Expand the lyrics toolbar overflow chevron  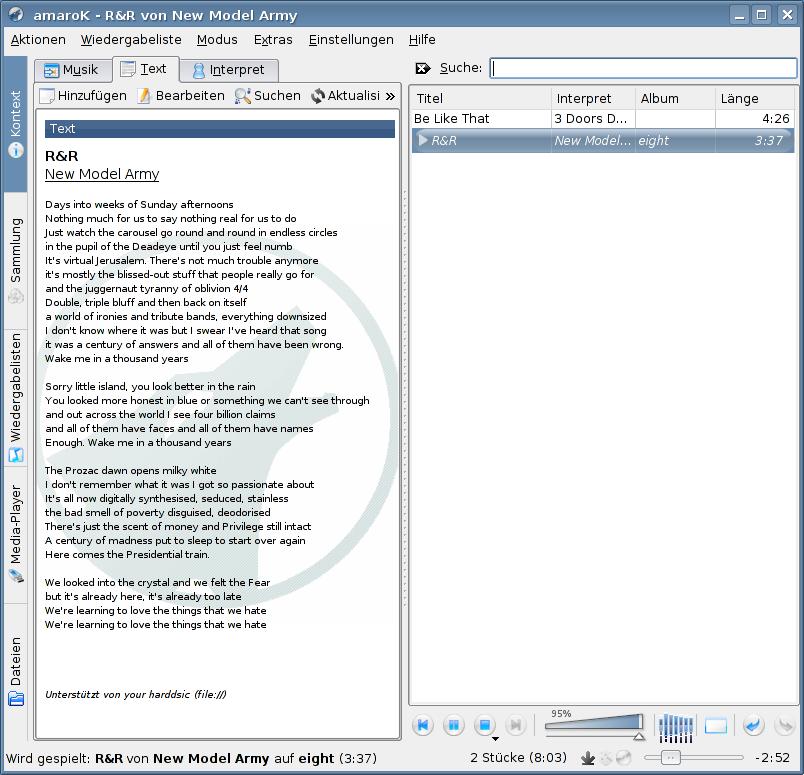coord(390,96)
